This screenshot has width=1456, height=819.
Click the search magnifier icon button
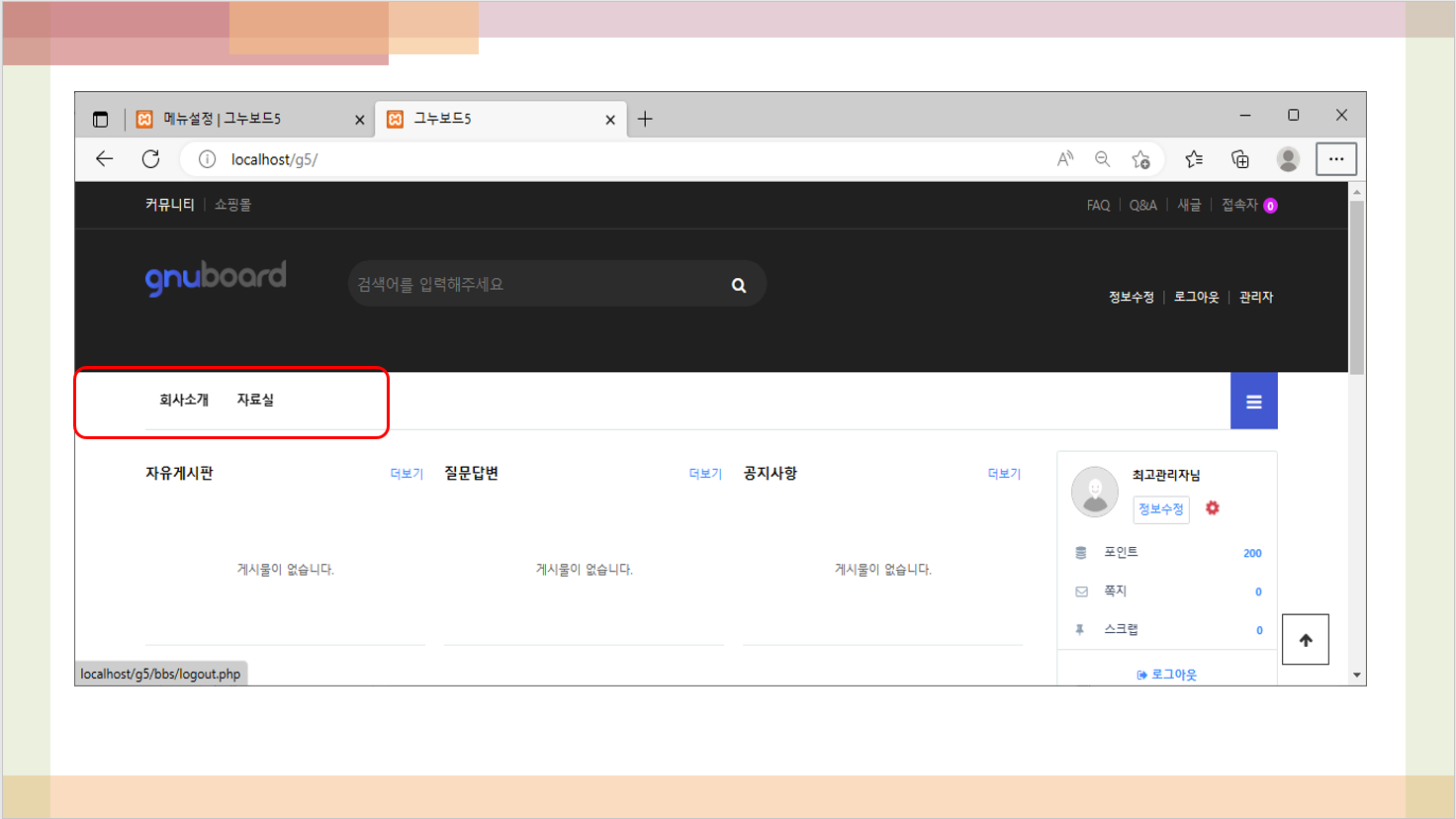pos(739,285)
